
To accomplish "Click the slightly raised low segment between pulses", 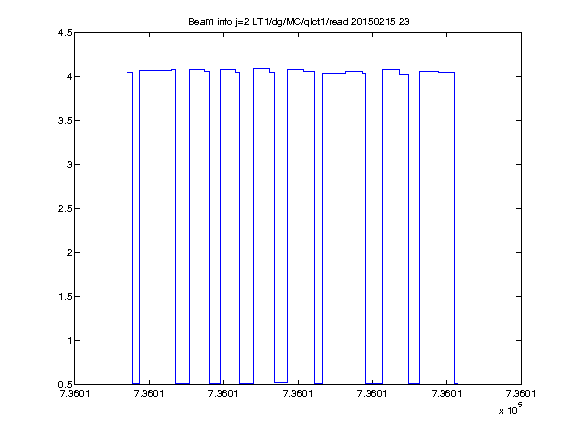I will point(281,382).
